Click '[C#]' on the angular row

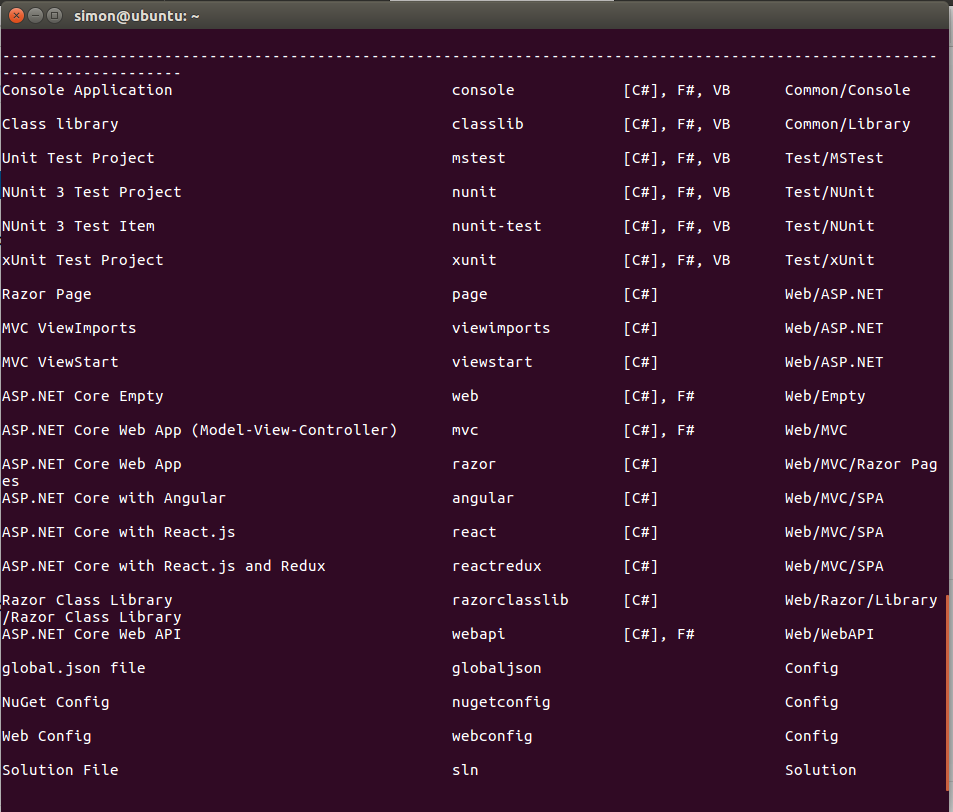(641, 499)
